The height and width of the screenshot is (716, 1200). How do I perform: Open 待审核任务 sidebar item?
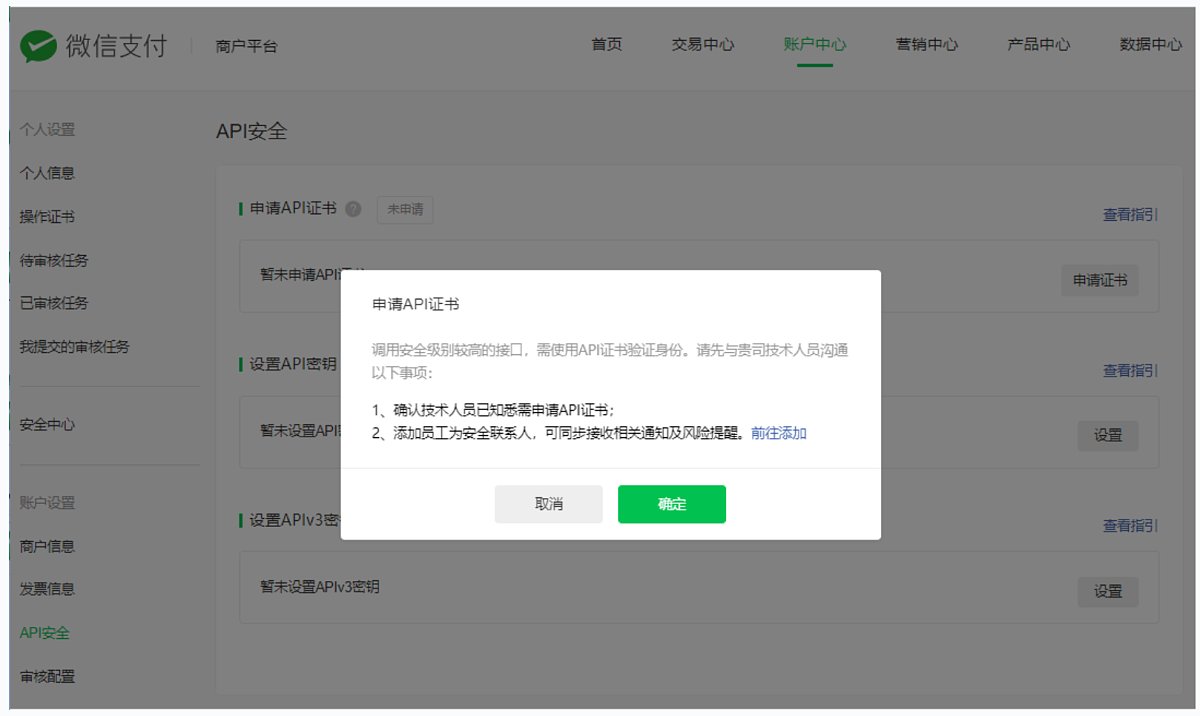(54, 260)
